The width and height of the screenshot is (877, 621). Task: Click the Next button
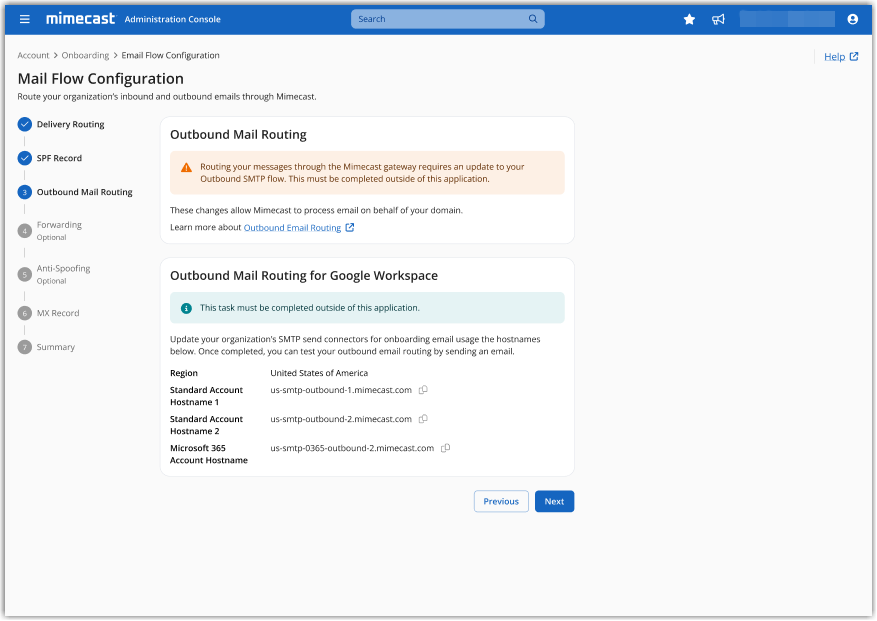tap(554, 501)
